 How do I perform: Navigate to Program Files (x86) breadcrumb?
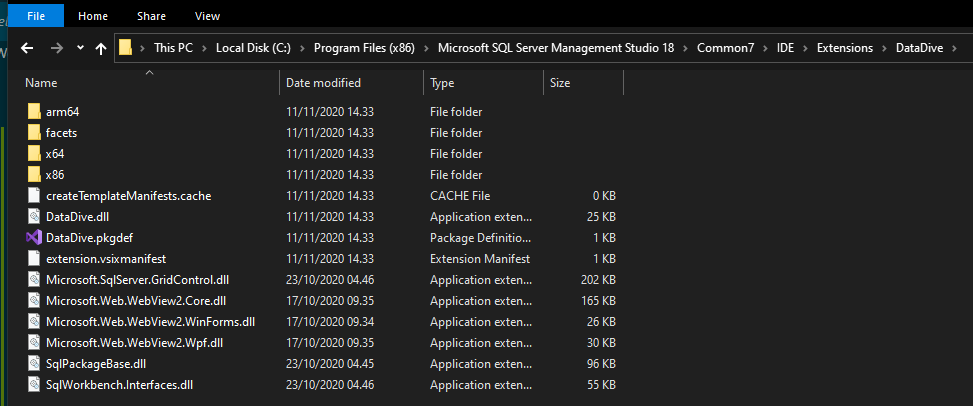(x=364, y=48)
